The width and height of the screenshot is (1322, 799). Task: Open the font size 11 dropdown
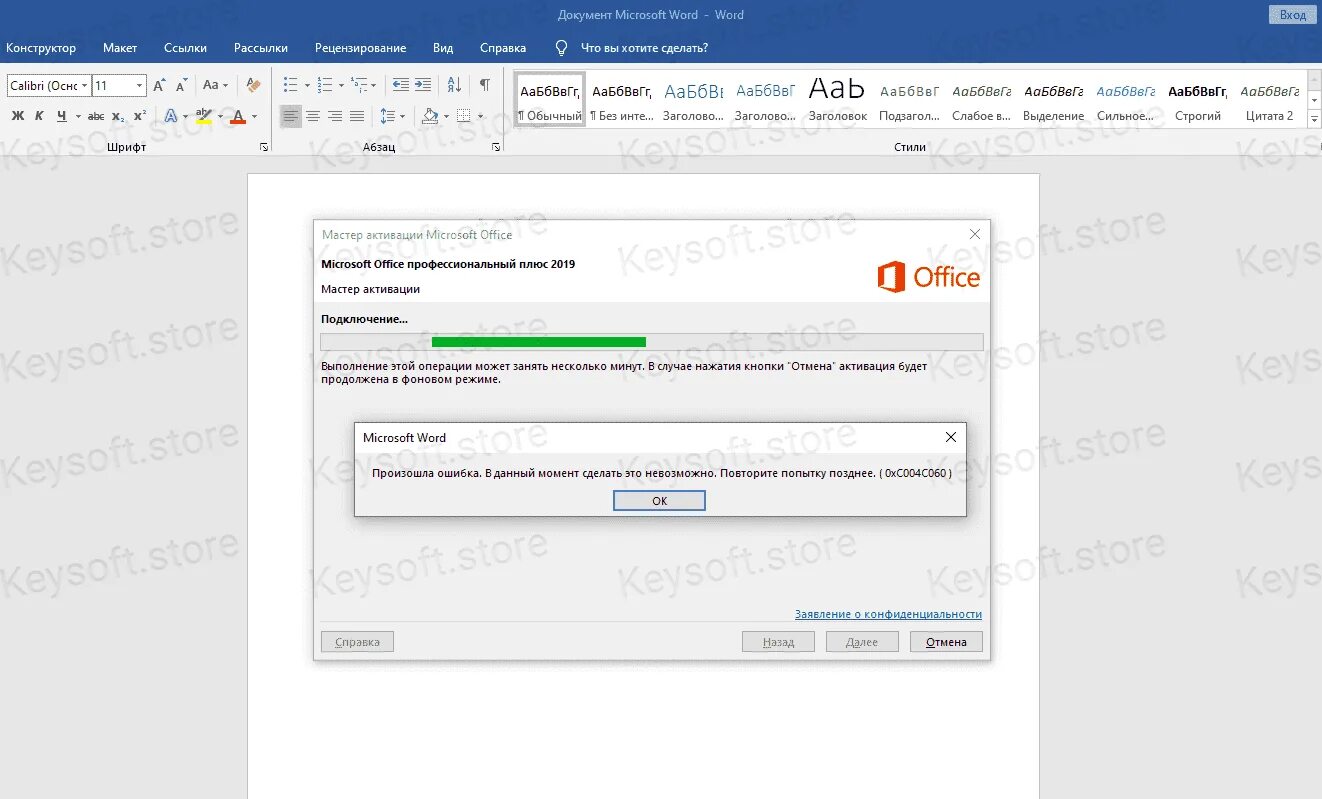(140, 86)
